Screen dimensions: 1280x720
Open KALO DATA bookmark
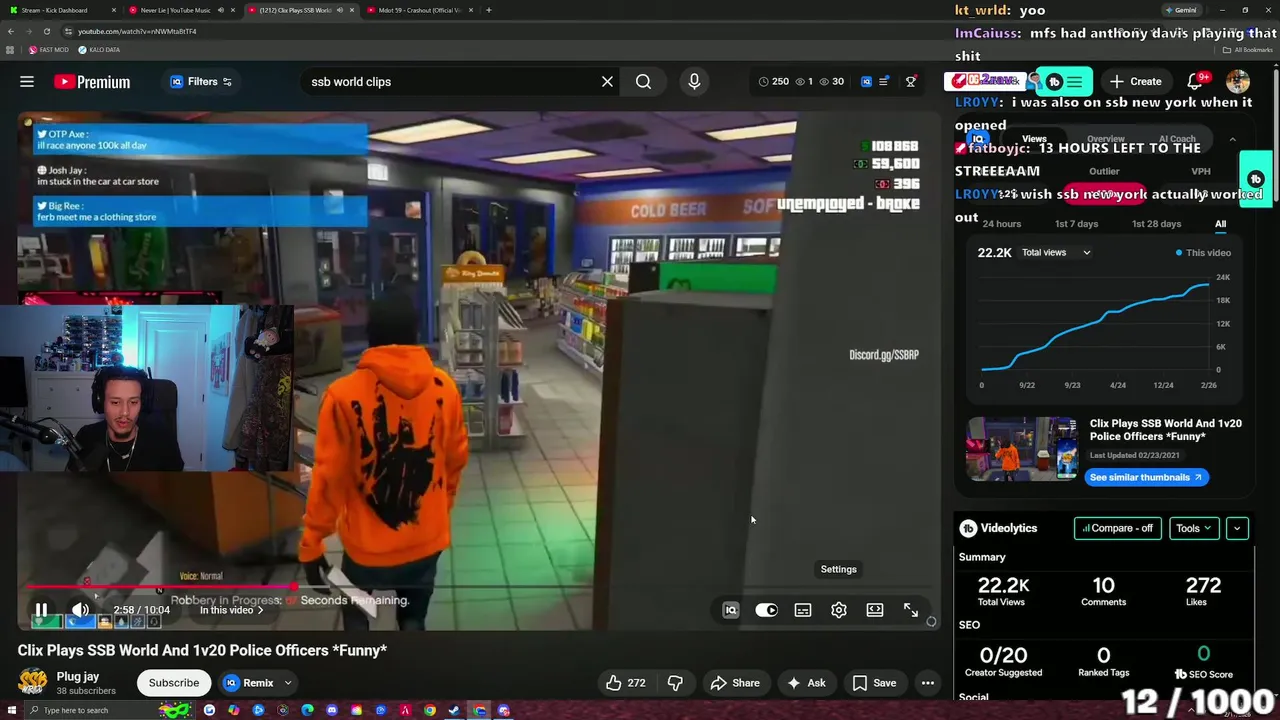[98, 50]
